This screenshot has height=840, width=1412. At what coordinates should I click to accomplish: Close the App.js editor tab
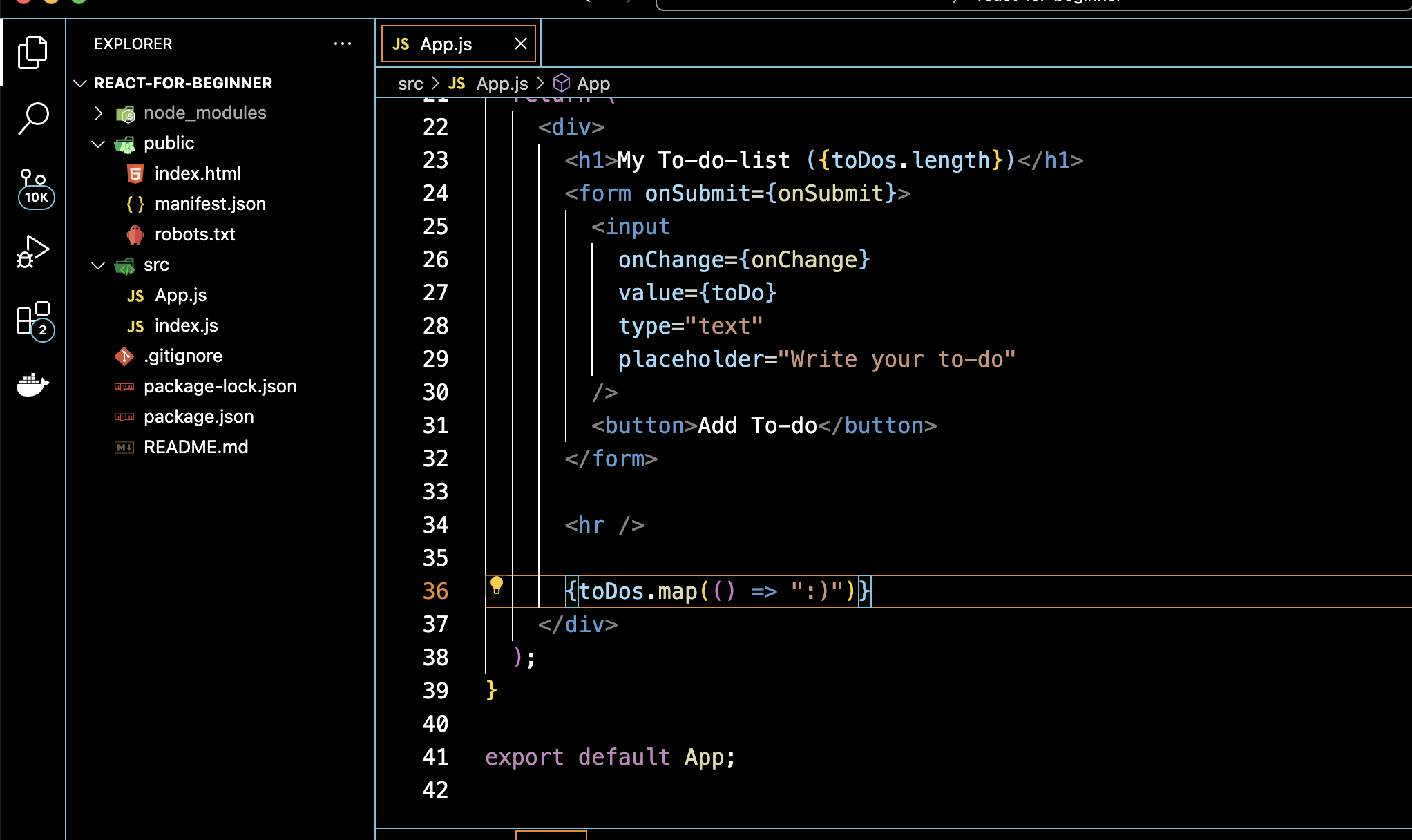pos(521,44)
